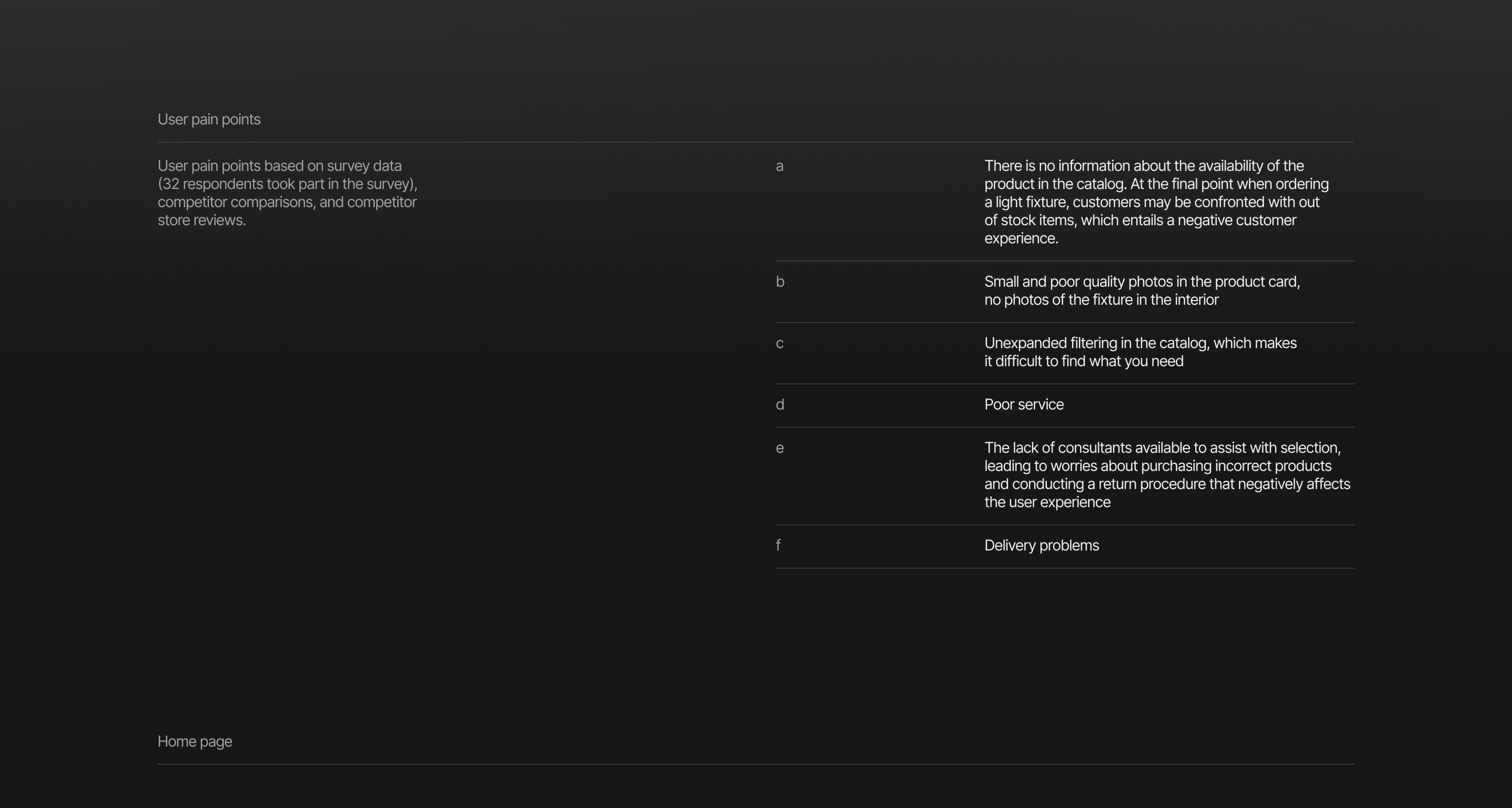Click 'Unexpanded filtering in the catalog' item
This screenshot has height=808, width=1512.
coord(1140,343)
